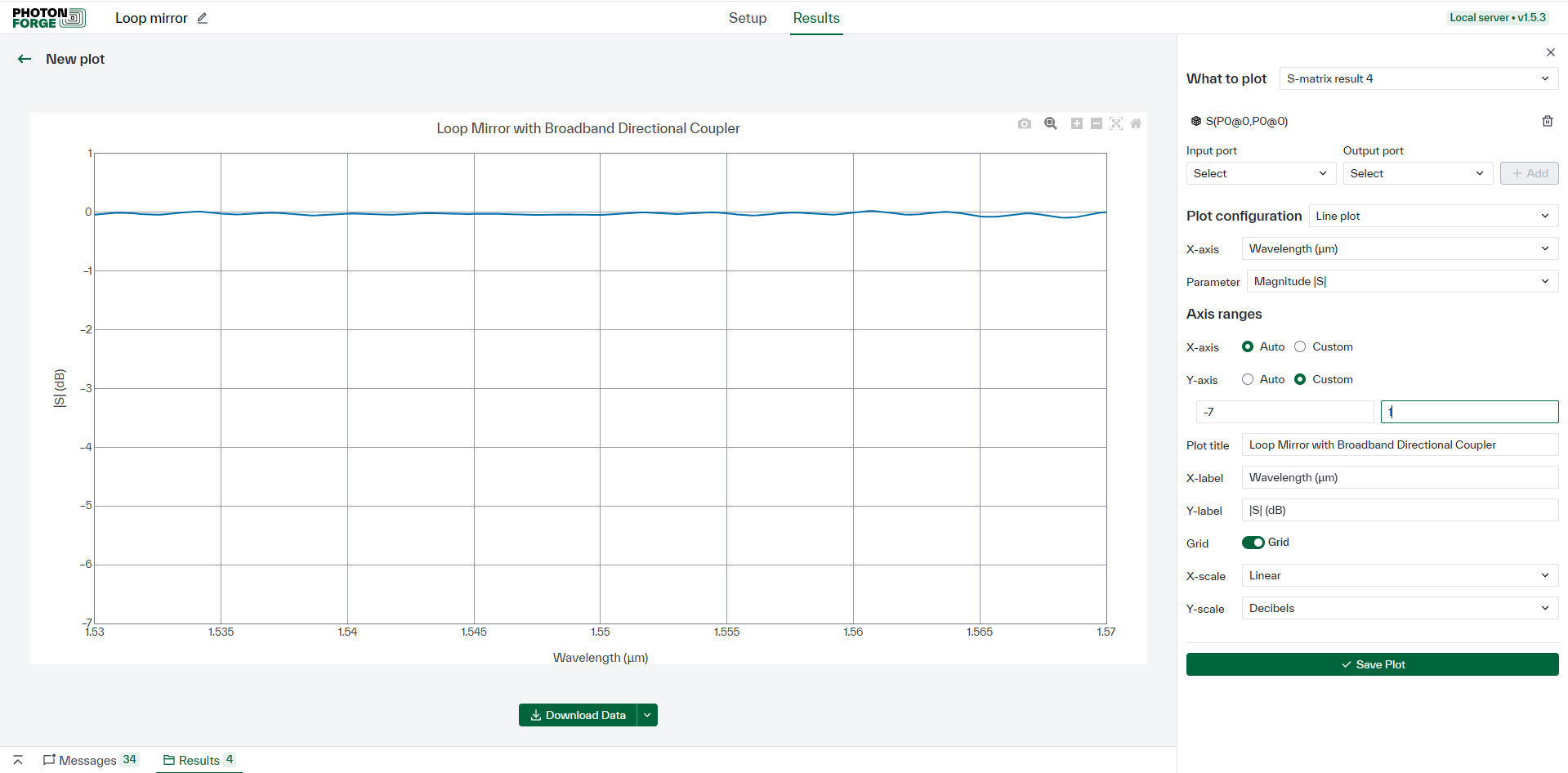Select the plot zoom magnifier tool
Image resolution: width=1568 pixels, height=773 pixels.
pyautogui.click(x=1051, y=123)
